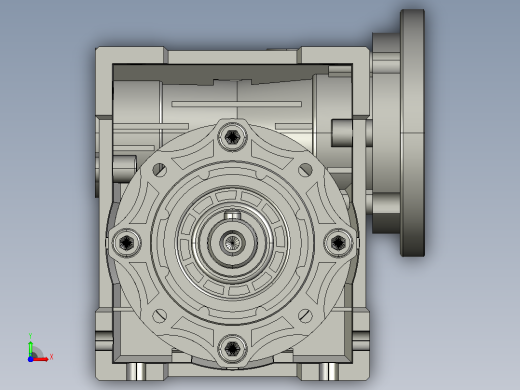Click the red X axis arrow of the triad
520x390 pixels.
(41, 359)
